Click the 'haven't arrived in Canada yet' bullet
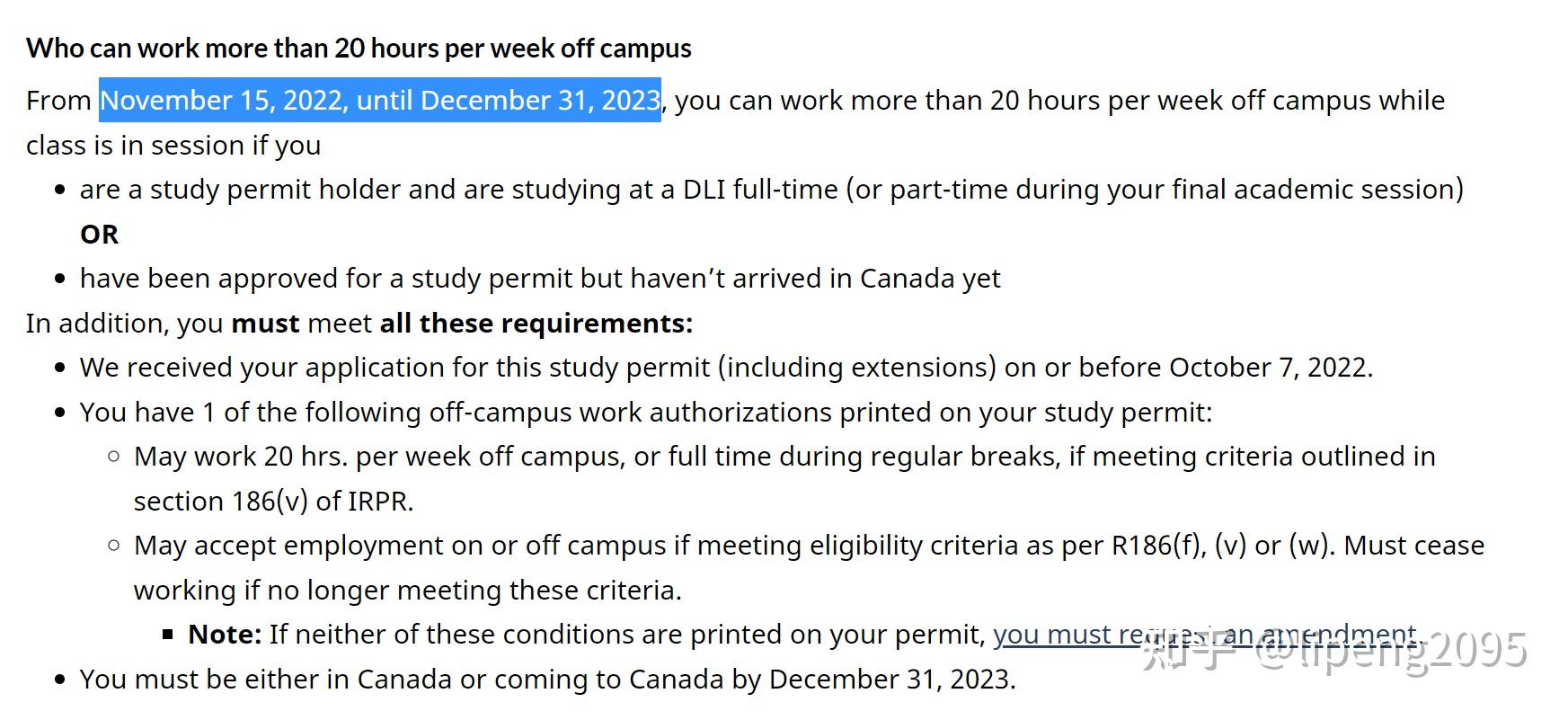Screen dimensions: 1568x720 pyautogui.click(x=540, y=279)
